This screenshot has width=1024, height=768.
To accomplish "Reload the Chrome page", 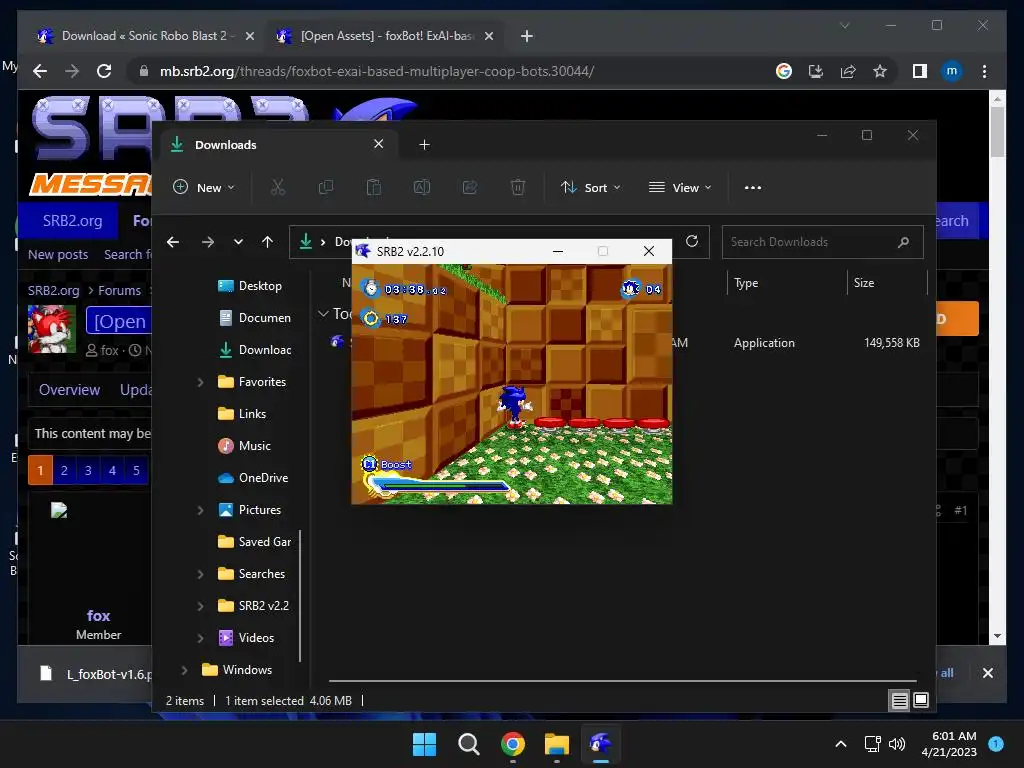I will [x=104, y=71].
